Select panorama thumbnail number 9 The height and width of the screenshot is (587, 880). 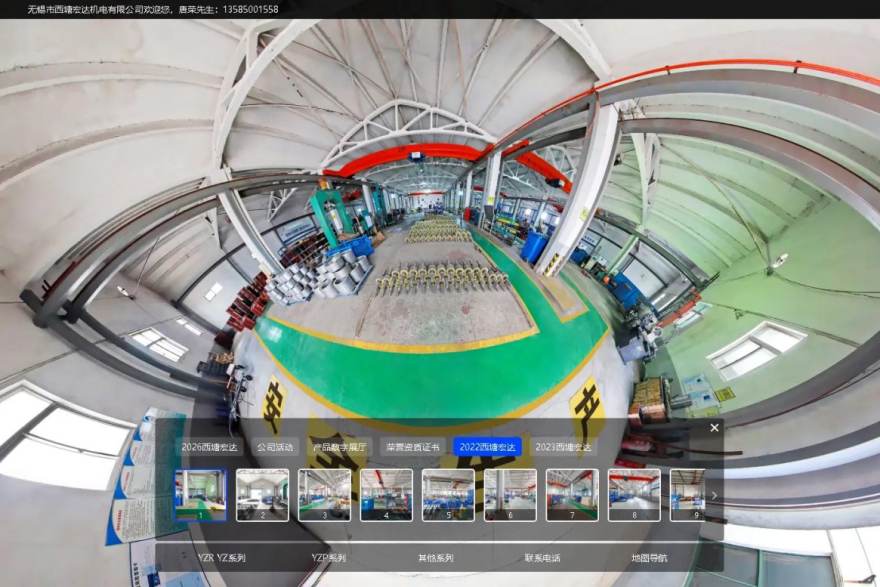tap(688, 496)
